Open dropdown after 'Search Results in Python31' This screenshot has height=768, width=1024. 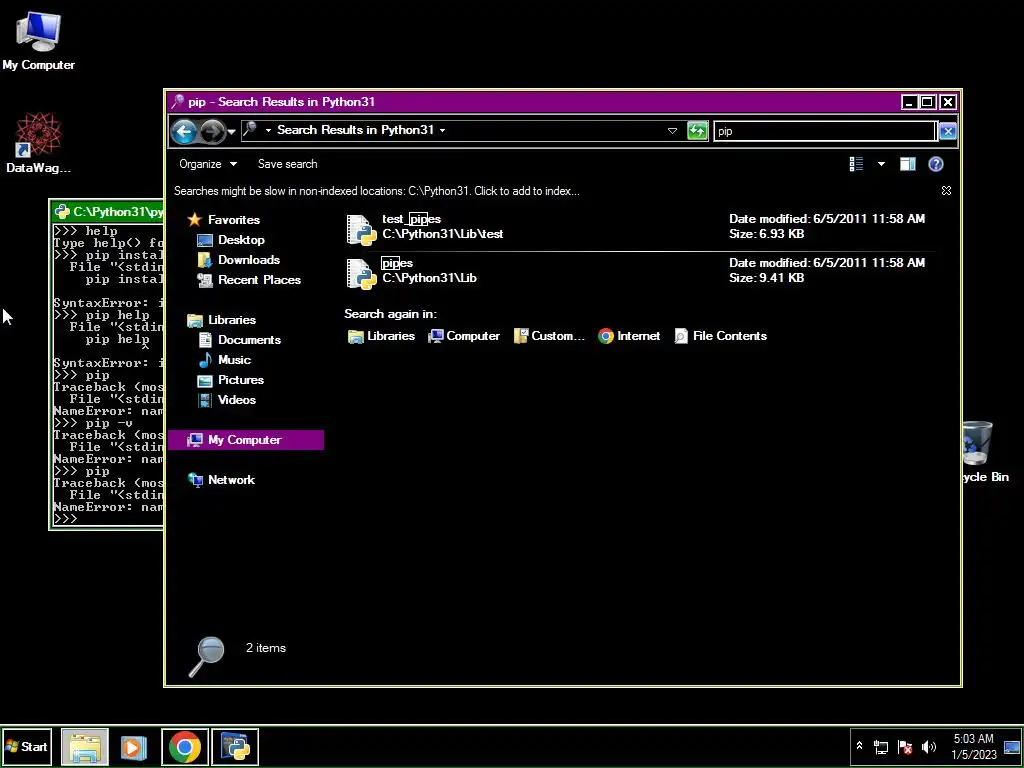point(442,131)
